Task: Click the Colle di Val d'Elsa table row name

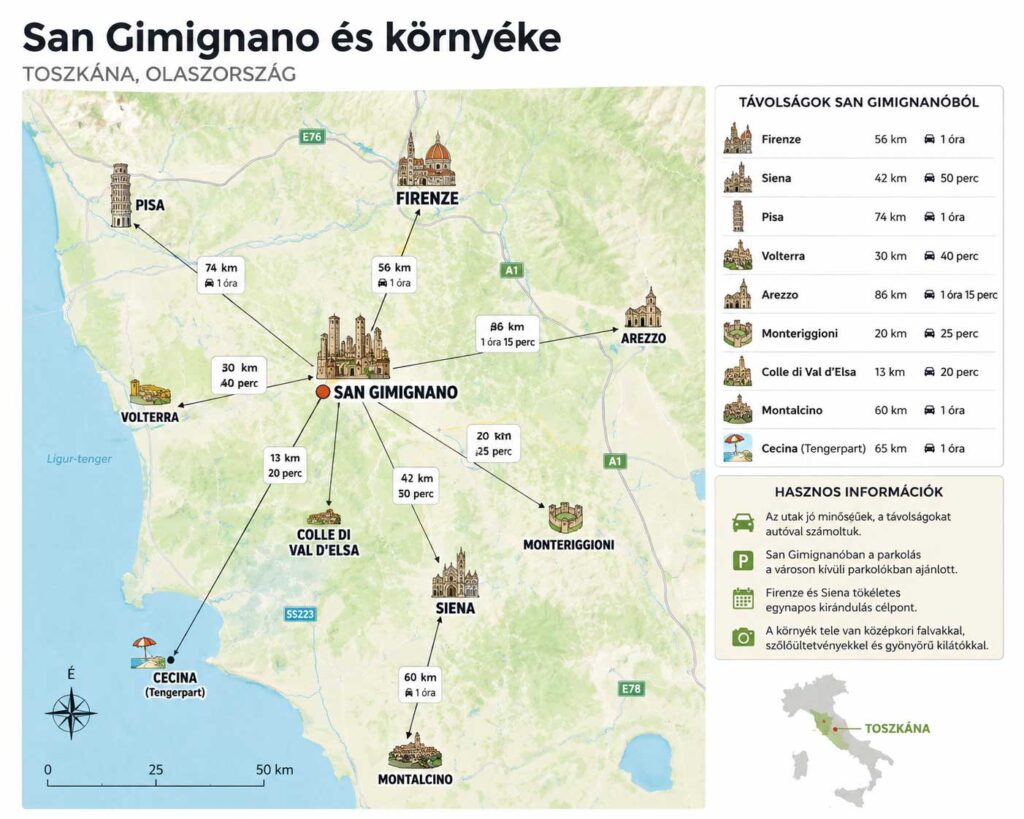Action: tap(808, 372)
